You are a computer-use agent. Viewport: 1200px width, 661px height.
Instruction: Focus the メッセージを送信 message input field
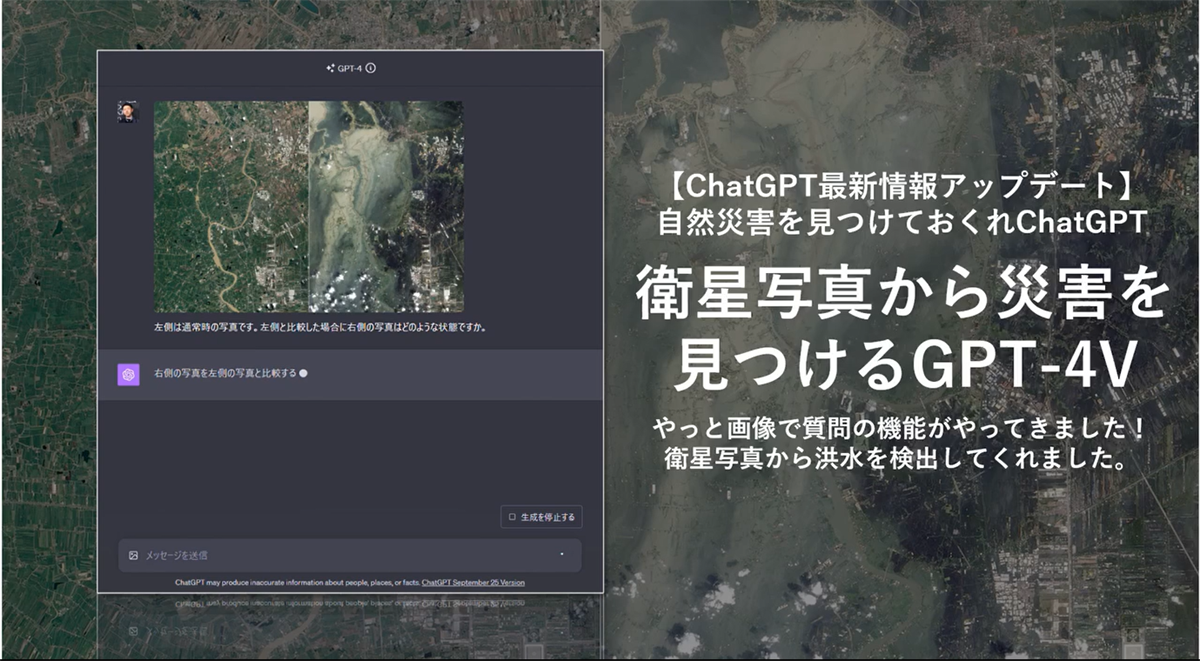click(x=350, y=555)
